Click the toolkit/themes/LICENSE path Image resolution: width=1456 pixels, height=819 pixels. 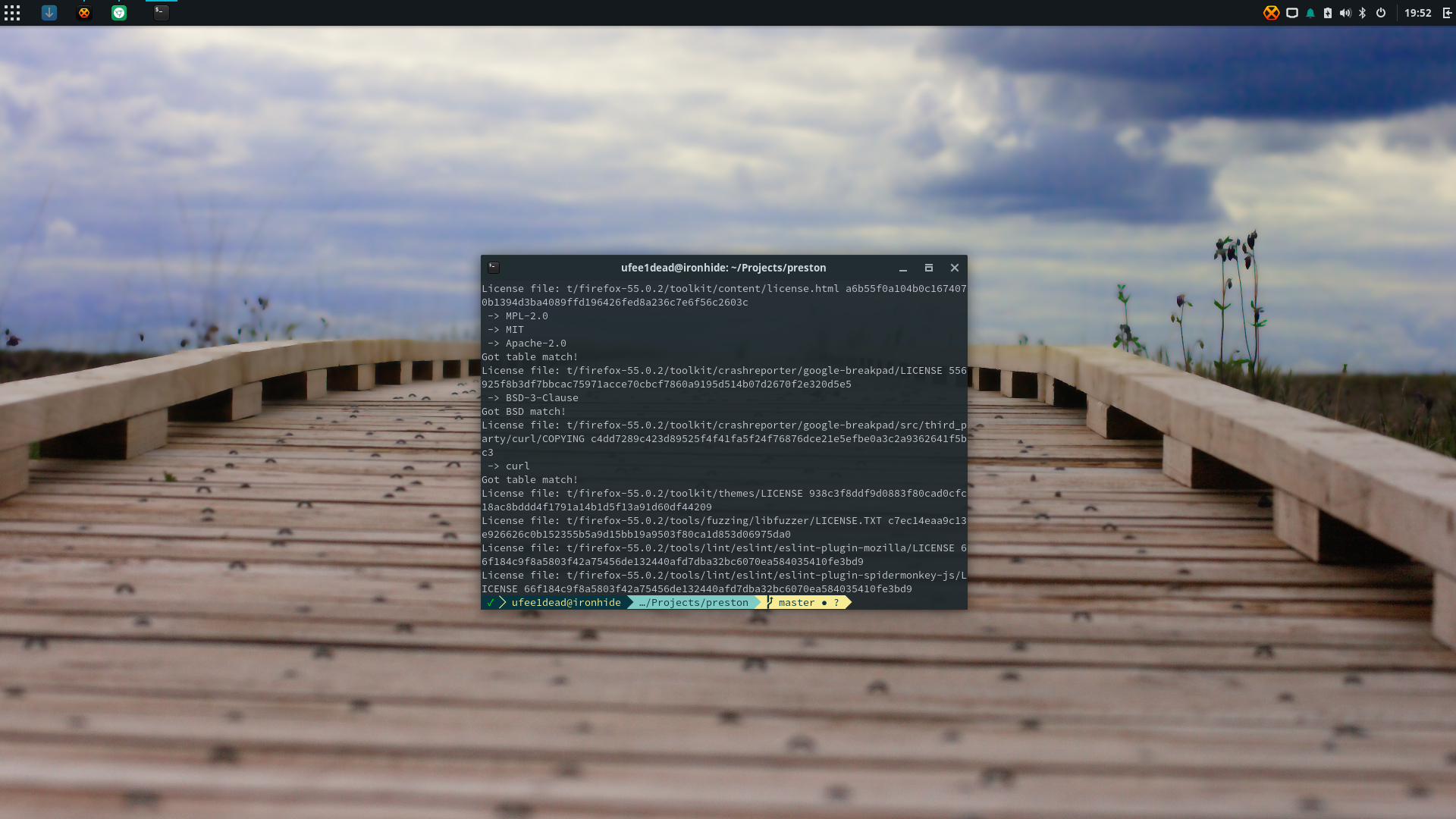[685, 494]
